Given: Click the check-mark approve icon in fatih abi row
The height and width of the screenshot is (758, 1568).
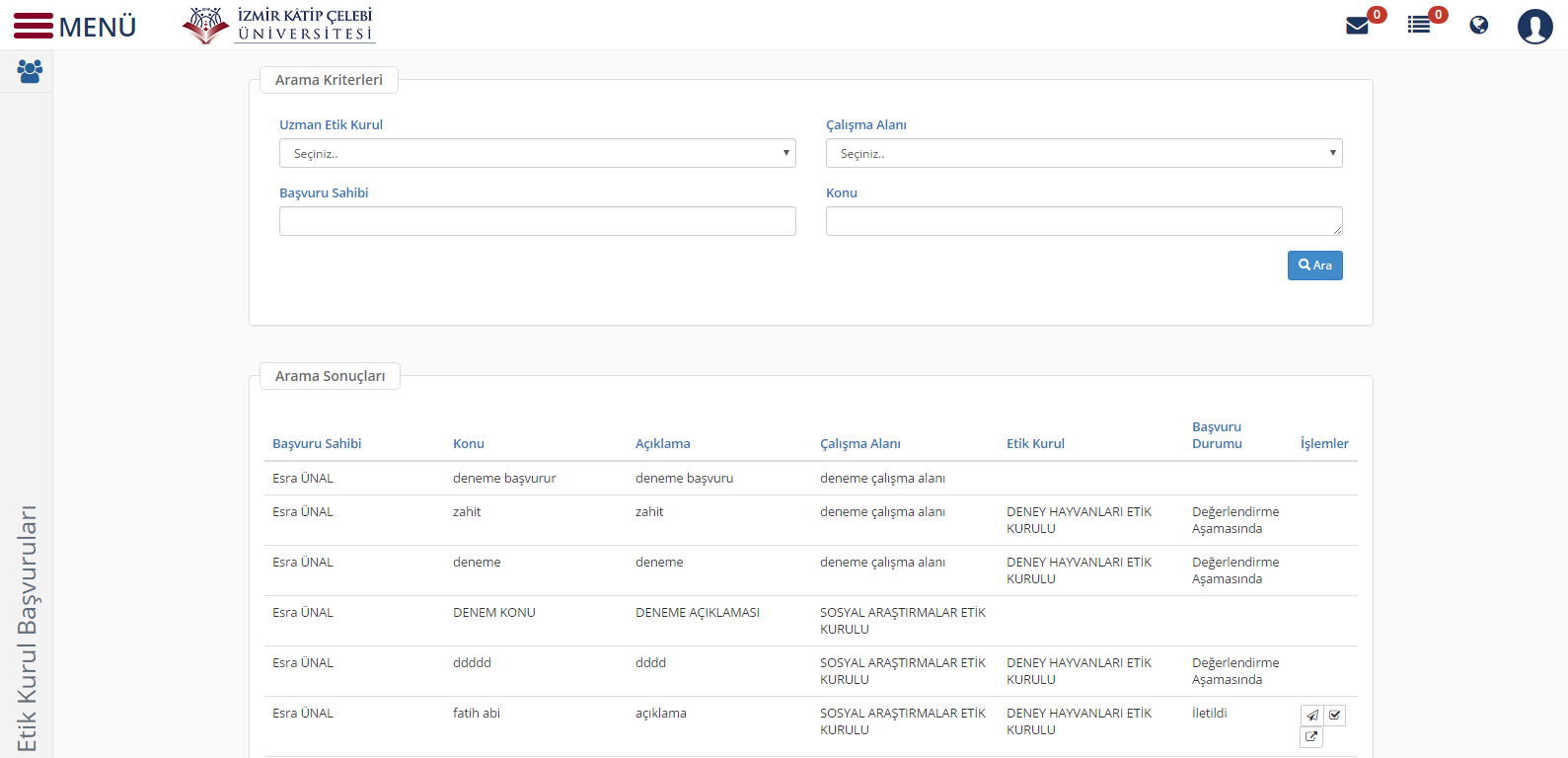Looking at the screenshot, I should coord(1335,716).
